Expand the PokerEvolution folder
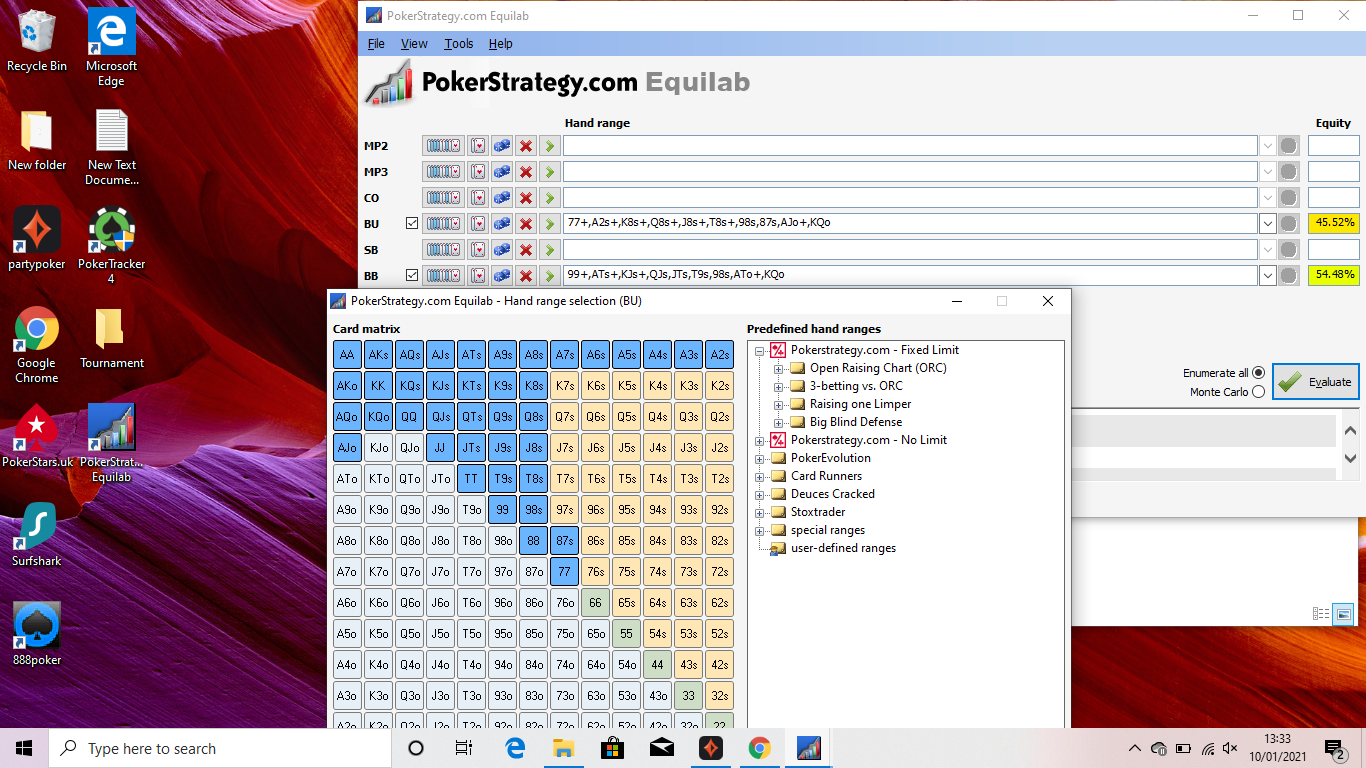 pyautogui.click(x=760, y=458)
